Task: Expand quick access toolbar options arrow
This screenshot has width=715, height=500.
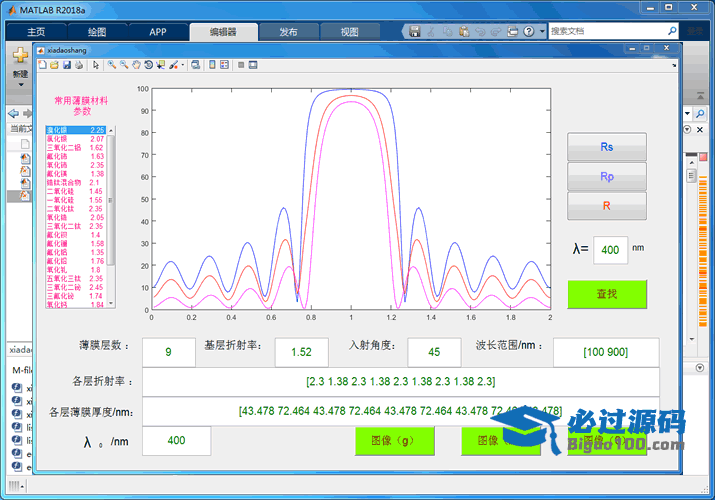Action: (542, 31)
